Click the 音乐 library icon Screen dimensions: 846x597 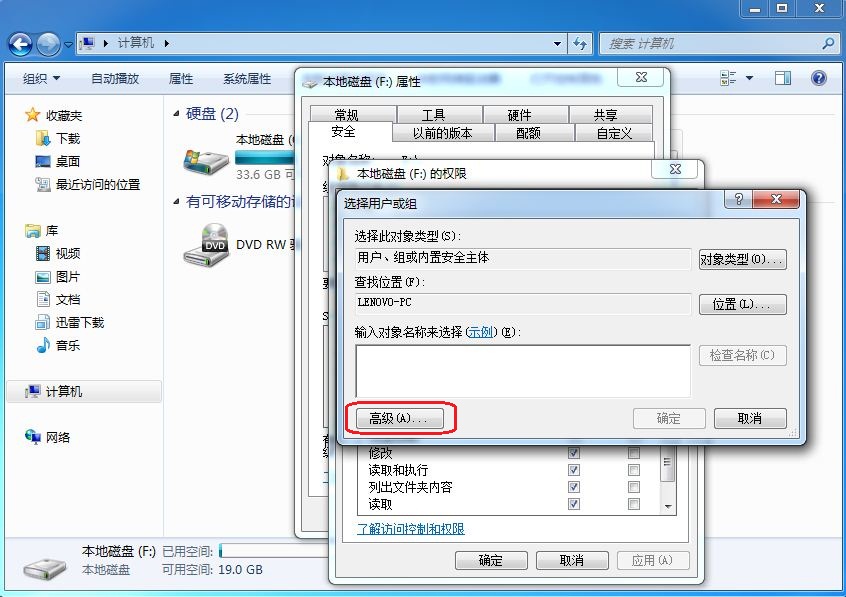[x=43, y=345]
